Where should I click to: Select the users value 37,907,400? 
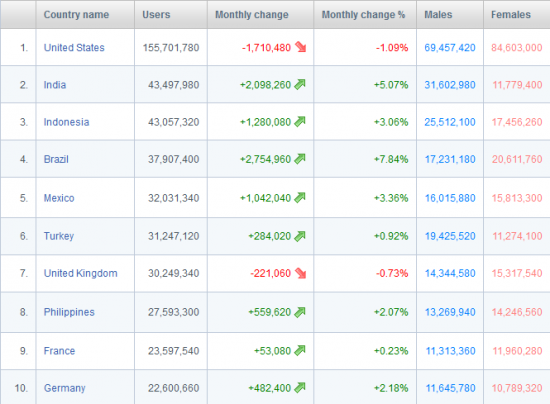click(x=173, y=159)
